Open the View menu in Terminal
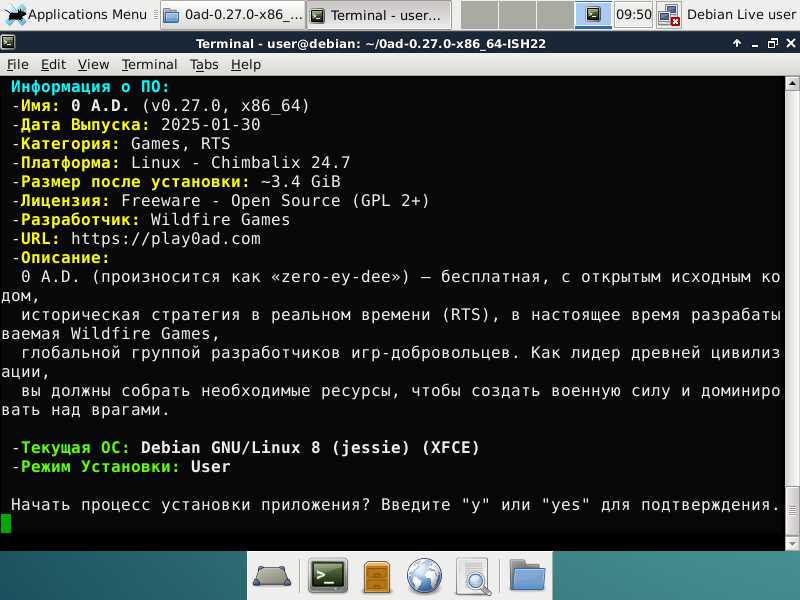Viewport: 800px width, 600px height. coord(93,65)
